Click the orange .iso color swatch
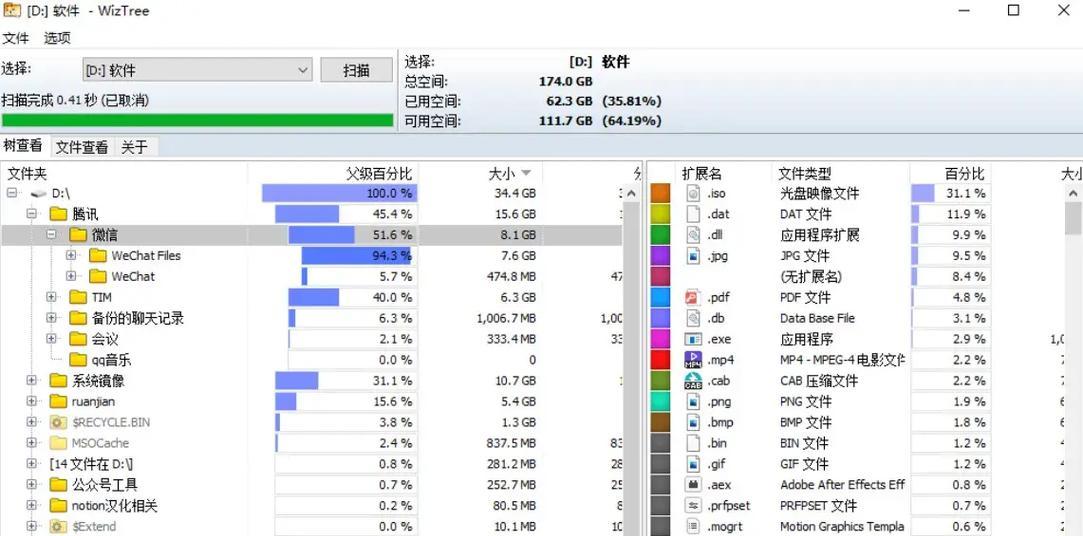The width and height of the screenshot is (1083, 536). [x=661, y=193]
